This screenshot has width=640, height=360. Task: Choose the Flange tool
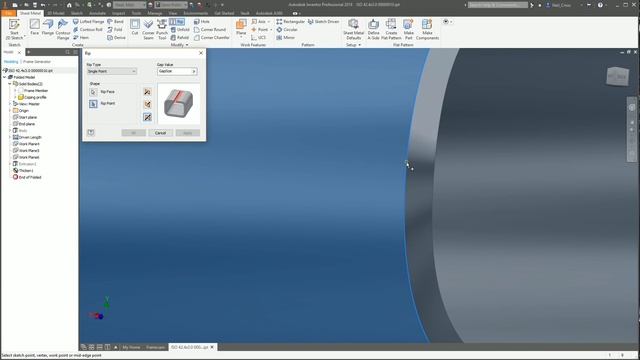48,28
